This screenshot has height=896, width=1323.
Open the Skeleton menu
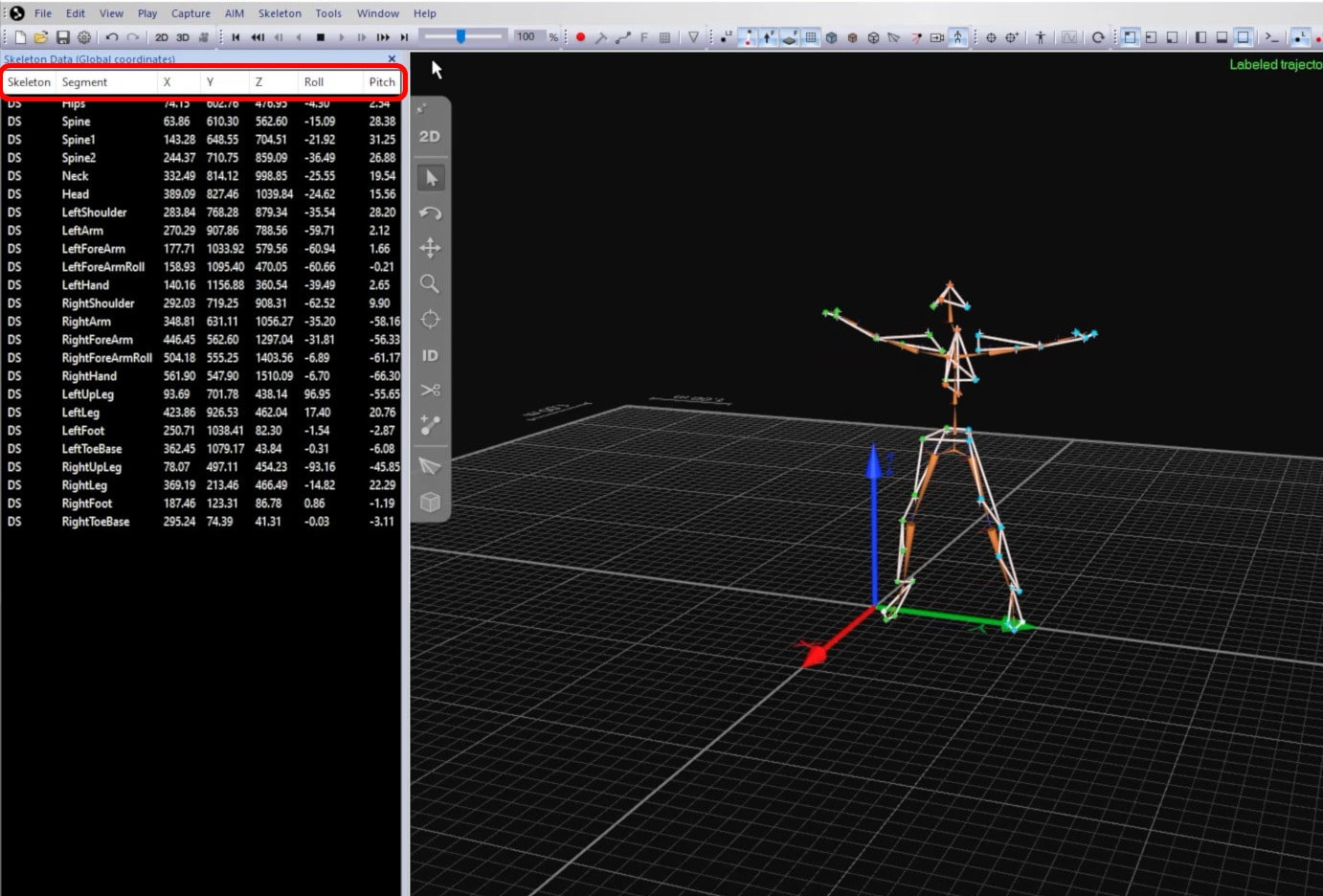click(x=280, y=12)
